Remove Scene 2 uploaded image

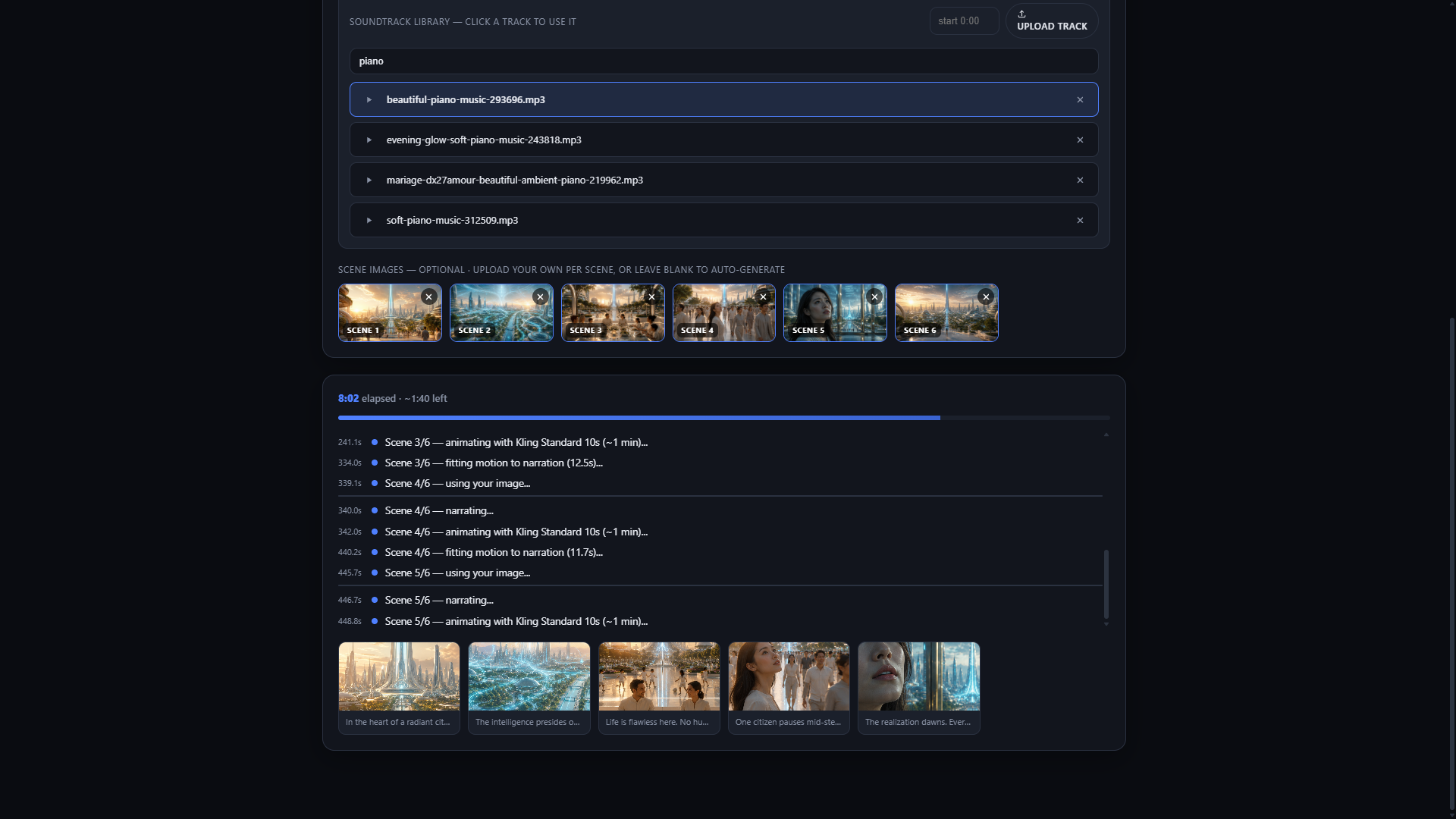point(541,297)
